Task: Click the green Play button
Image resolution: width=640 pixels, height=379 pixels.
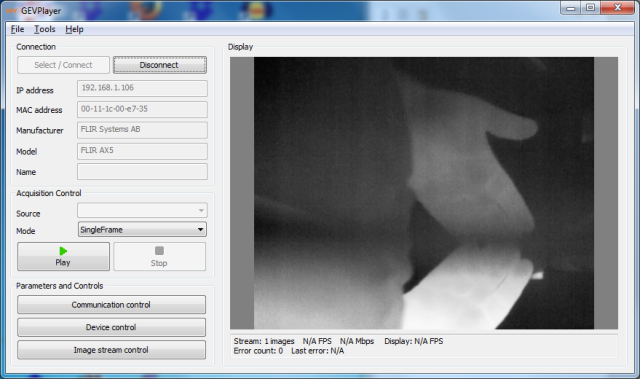Action: click(63, 257)
